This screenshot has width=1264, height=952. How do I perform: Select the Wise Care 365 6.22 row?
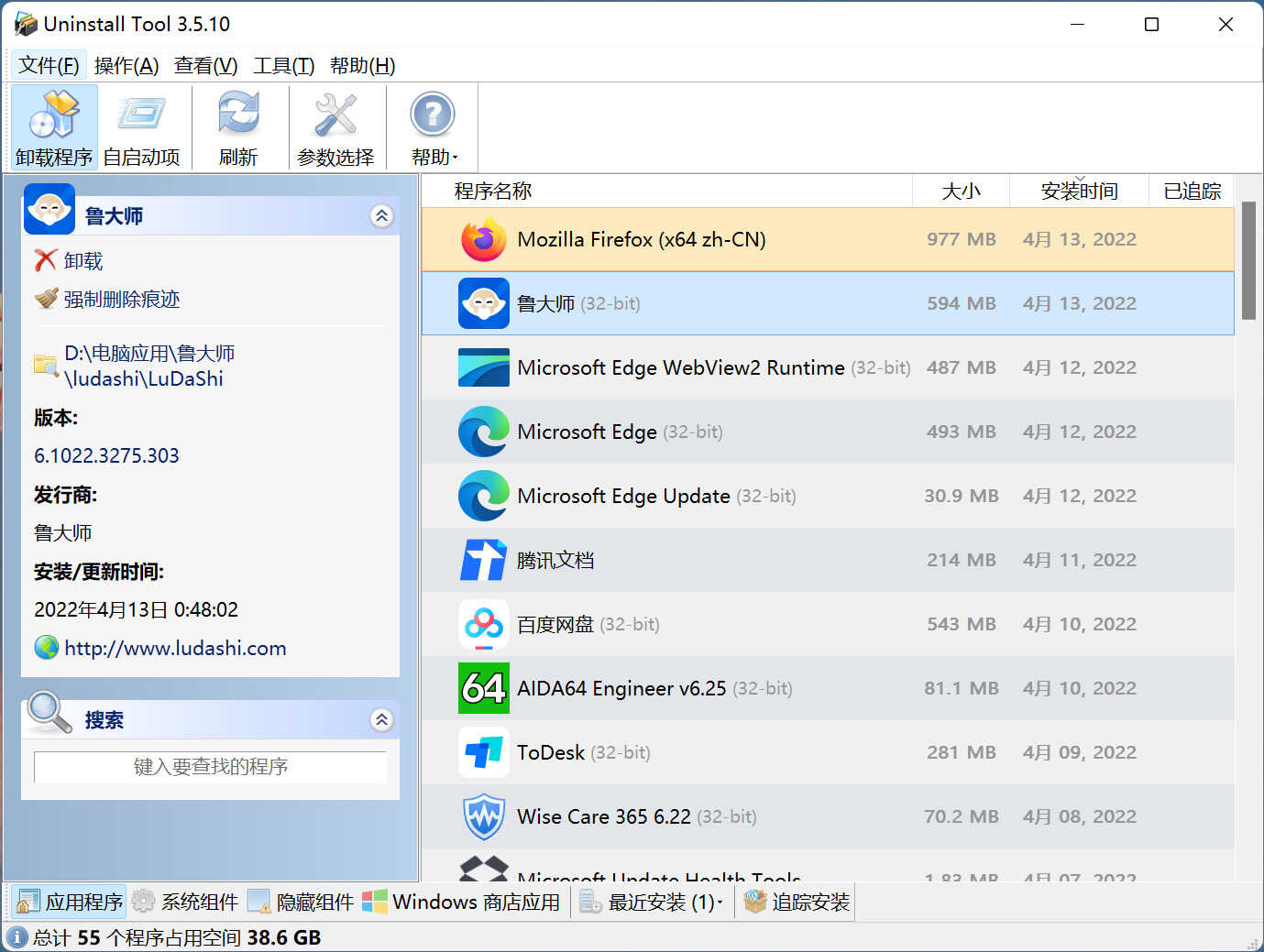(x=828, y=816)
